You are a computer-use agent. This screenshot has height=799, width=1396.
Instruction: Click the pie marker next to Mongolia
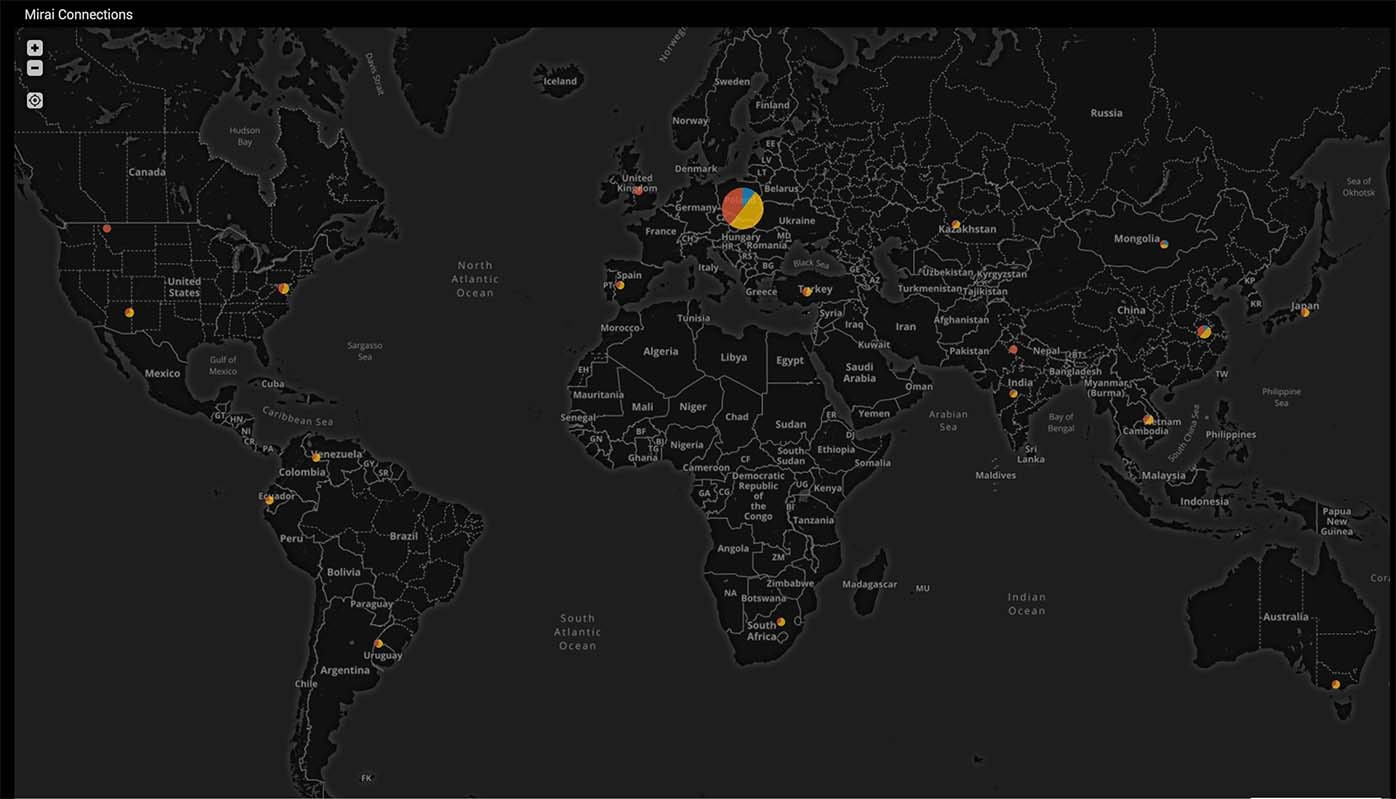click(x=1164, y=243)
